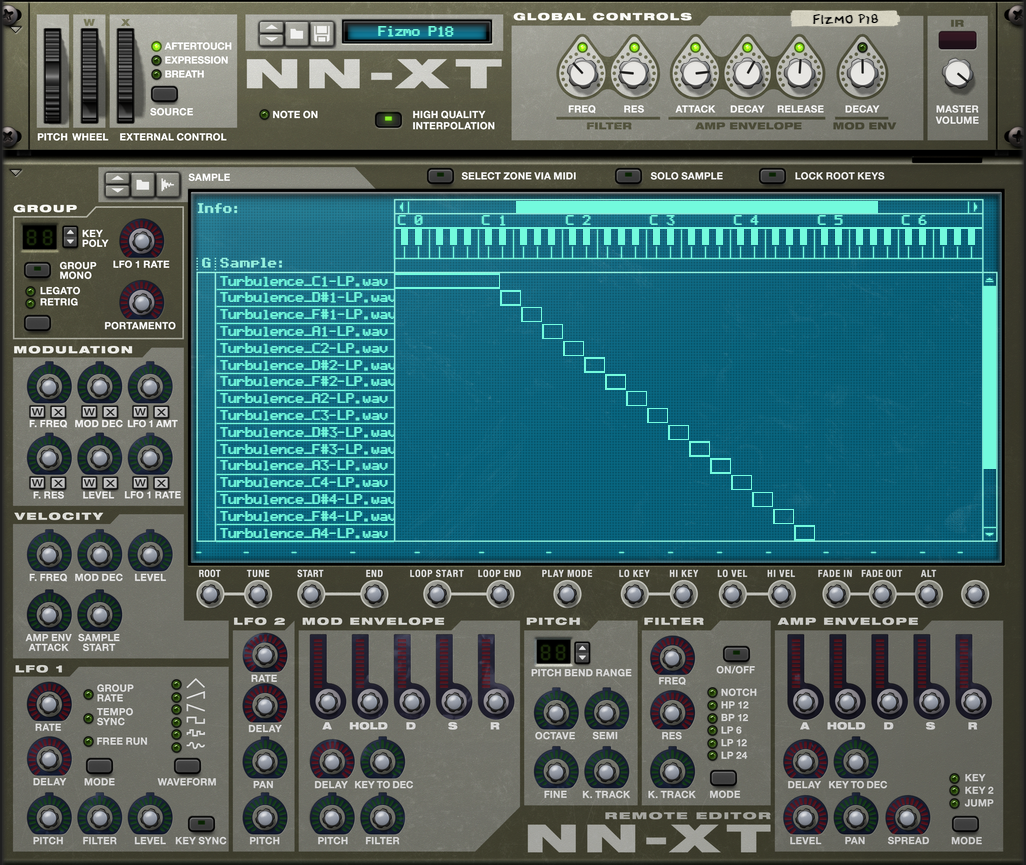Enable the SOLO SAMPLE toggle
The height and width of the screenshot is (865, 1026).
pyautogui.click(x=628, y=175)
